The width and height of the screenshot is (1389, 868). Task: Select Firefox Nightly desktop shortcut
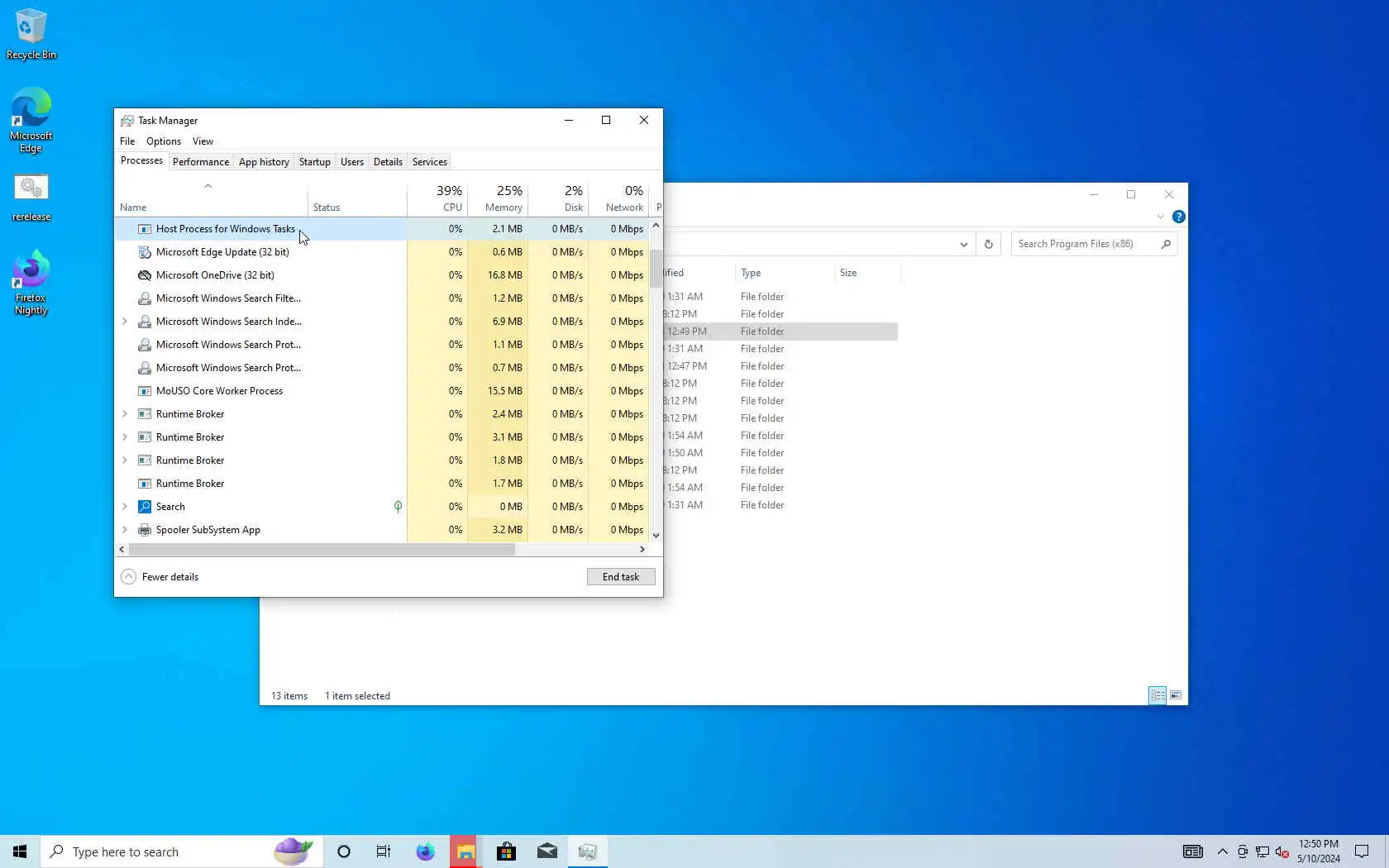point(31,282)
